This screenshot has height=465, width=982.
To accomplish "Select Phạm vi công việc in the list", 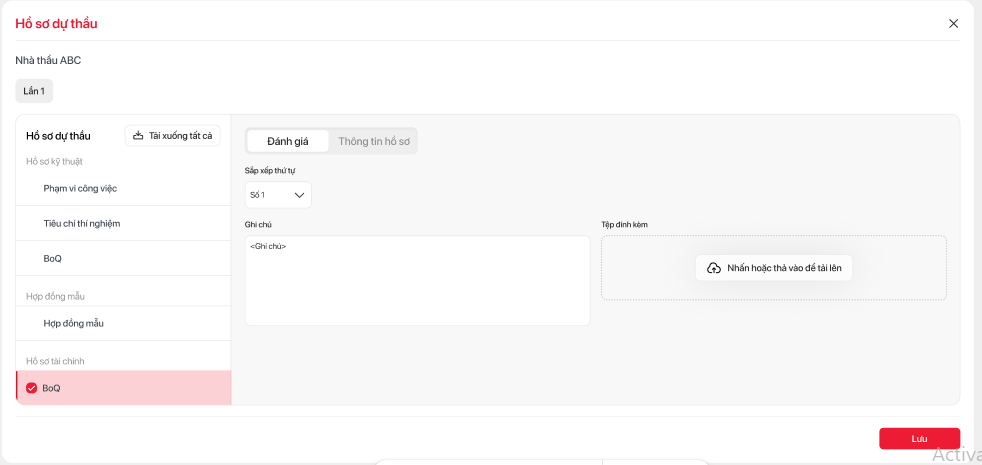I will point(87,188).
